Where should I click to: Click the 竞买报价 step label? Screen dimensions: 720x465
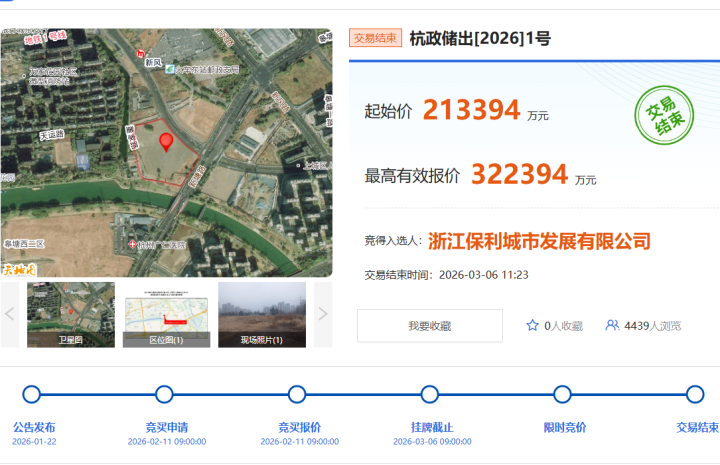(x=299, y=427)
